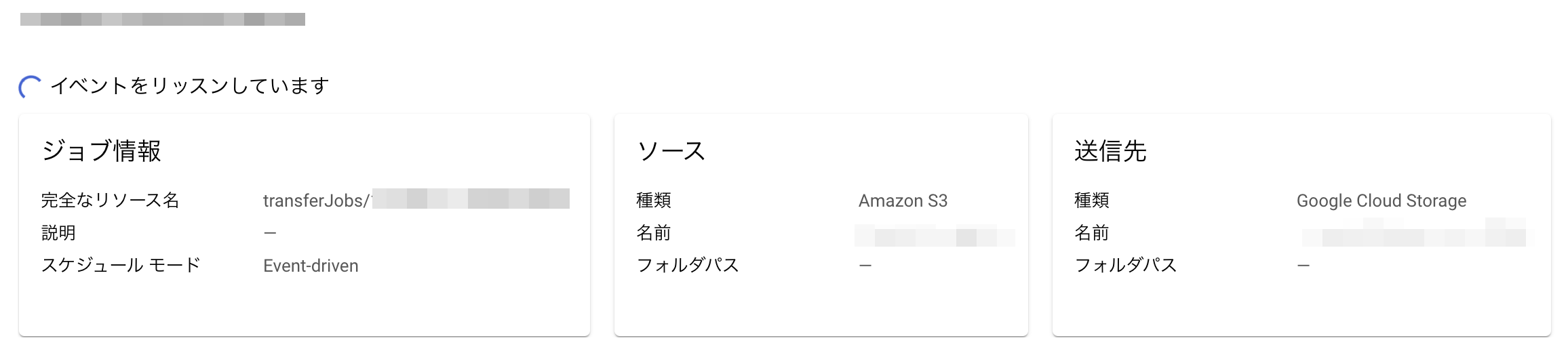Click the ジョブ情報 card heading
The width and height of the screenshot is (1568, 351).
(x=101, y=150)
